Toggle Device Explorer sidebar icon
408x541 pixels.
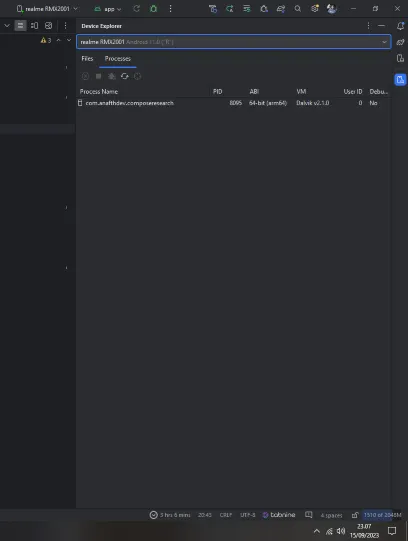[x=400, y=80]
